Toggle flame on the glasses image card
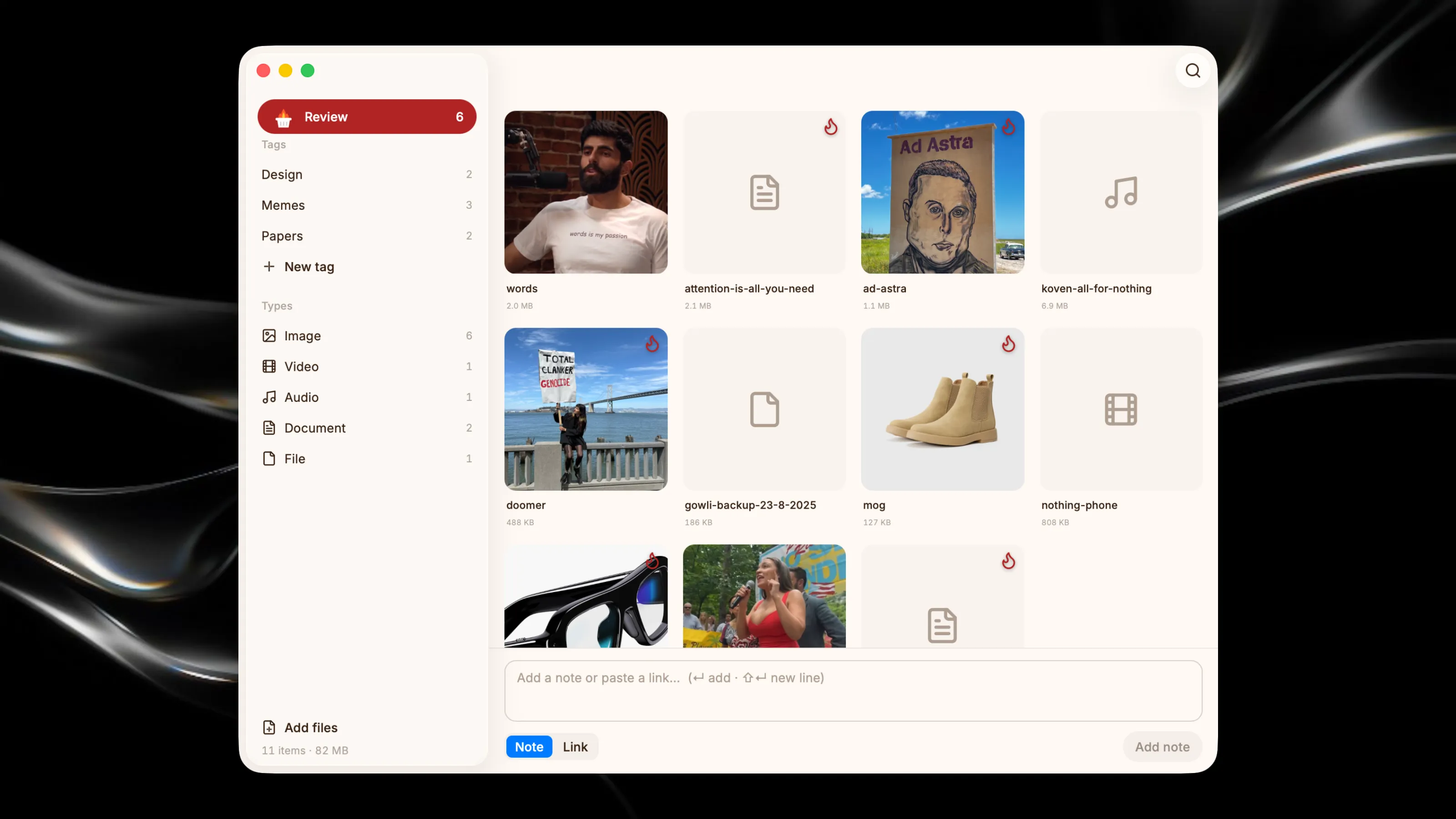The width and height of the screenshot is (1456, 819). click(652, 561)
